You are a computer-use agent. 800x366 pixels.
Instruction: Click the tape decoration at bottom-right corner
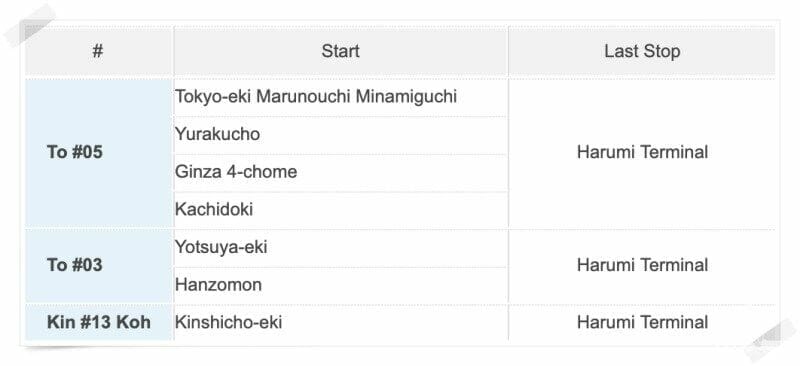(x=770, y=340)
